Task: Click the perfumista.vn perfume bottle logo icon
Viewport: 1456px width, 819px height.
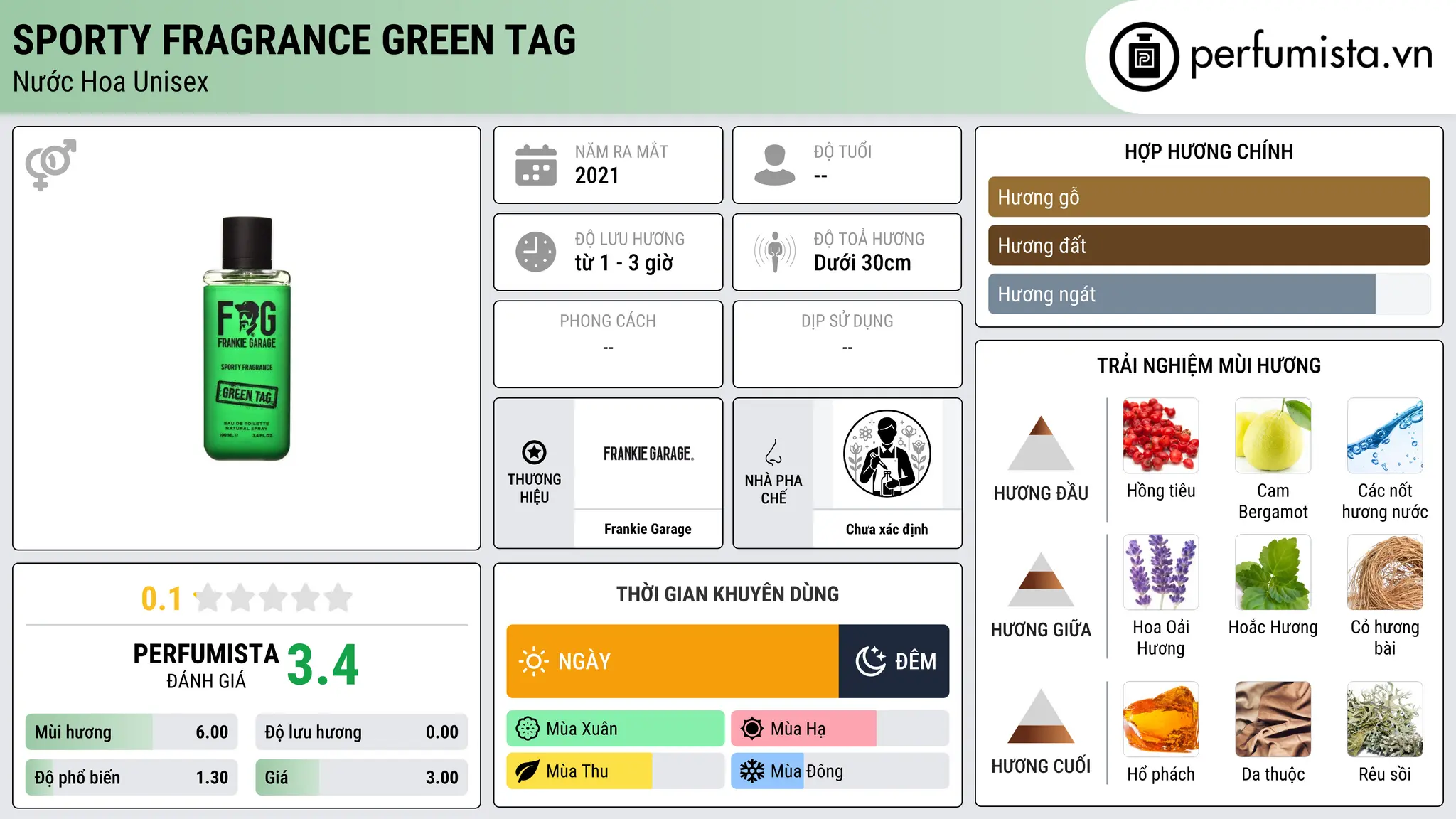Action: 1144,57
